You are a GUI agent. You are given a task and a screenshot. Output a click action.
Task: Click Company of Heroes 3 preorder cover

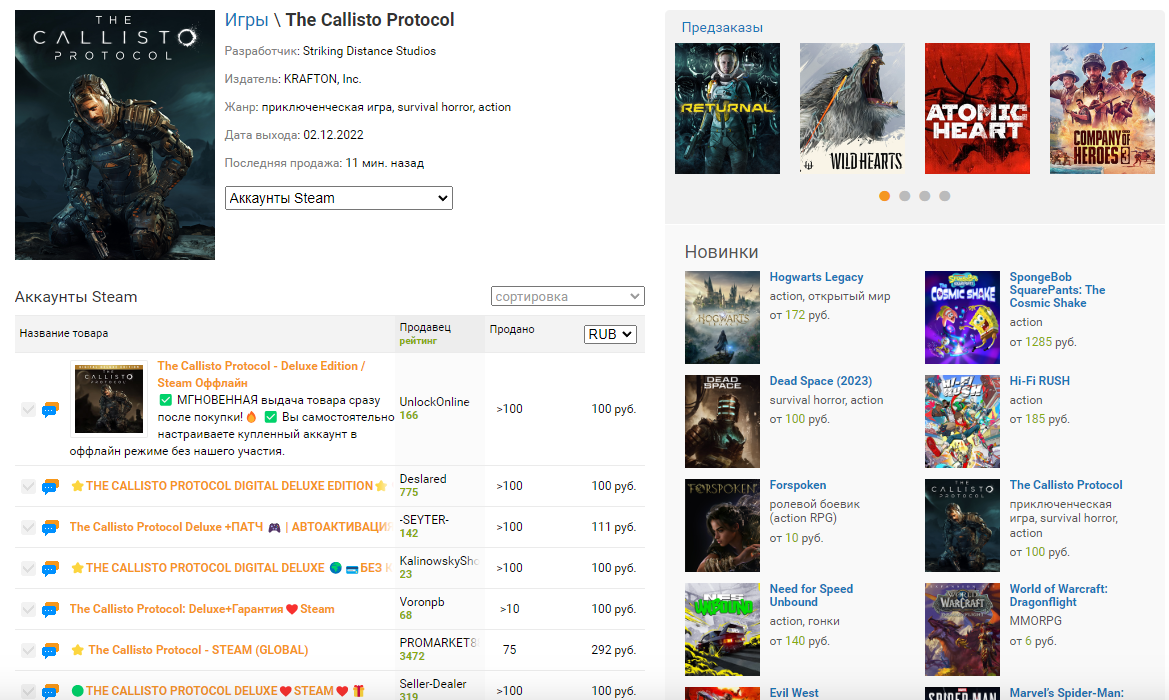1102,109
